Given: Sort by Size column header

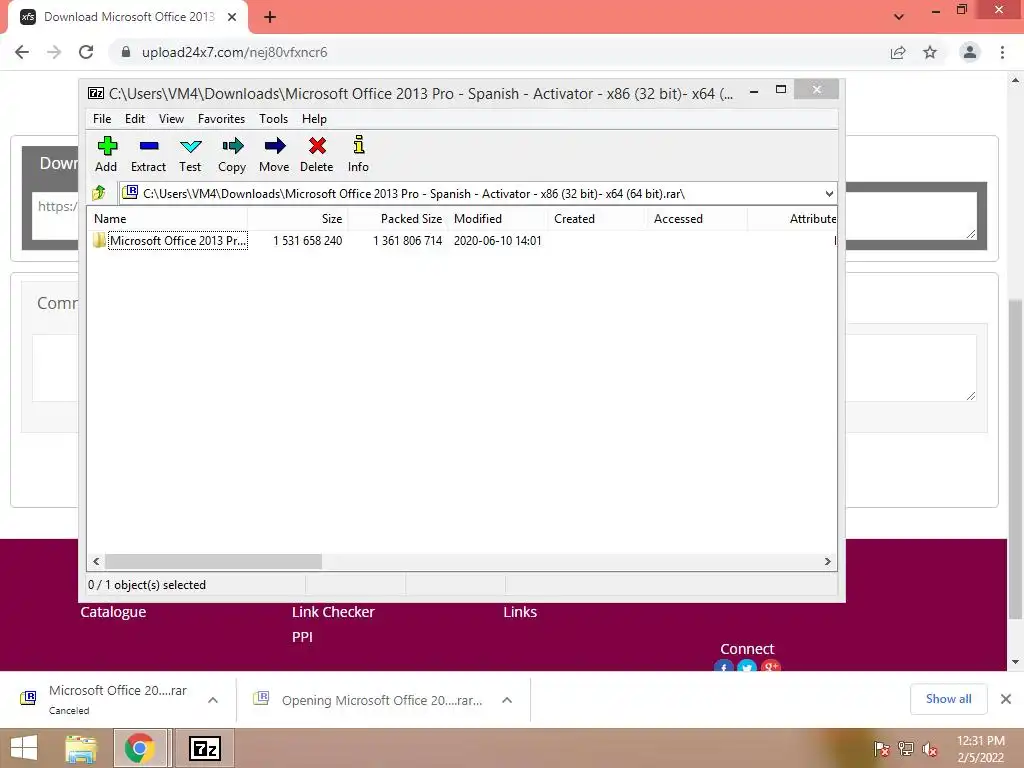Looking at the screenshot, I should tap(298, 219).
